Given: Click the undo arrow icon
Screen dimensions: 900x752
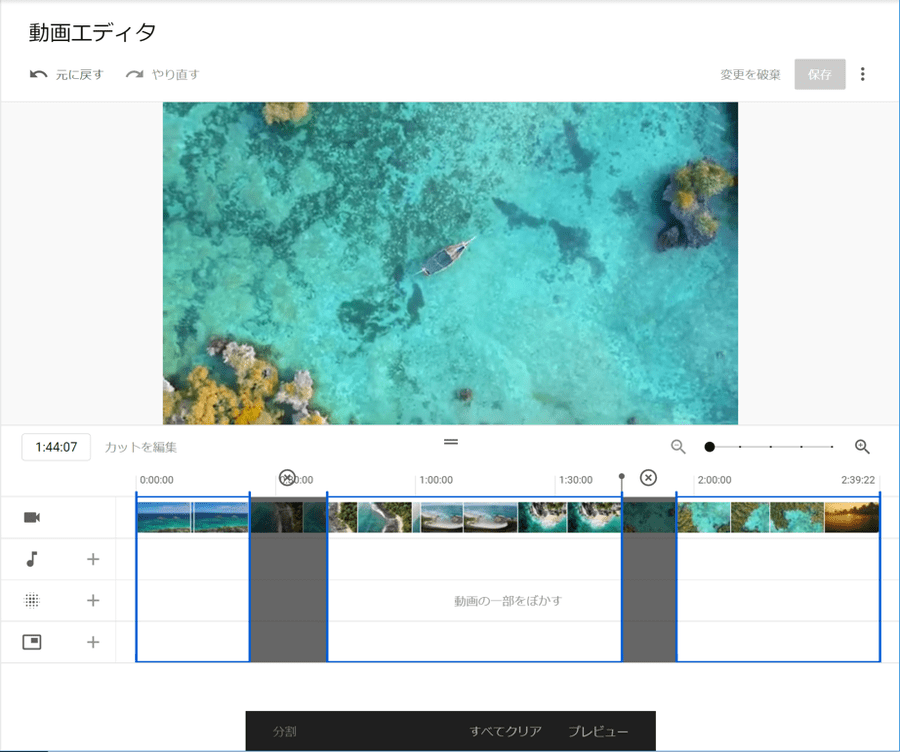Looking at the screenshot, I should [39, 75].
